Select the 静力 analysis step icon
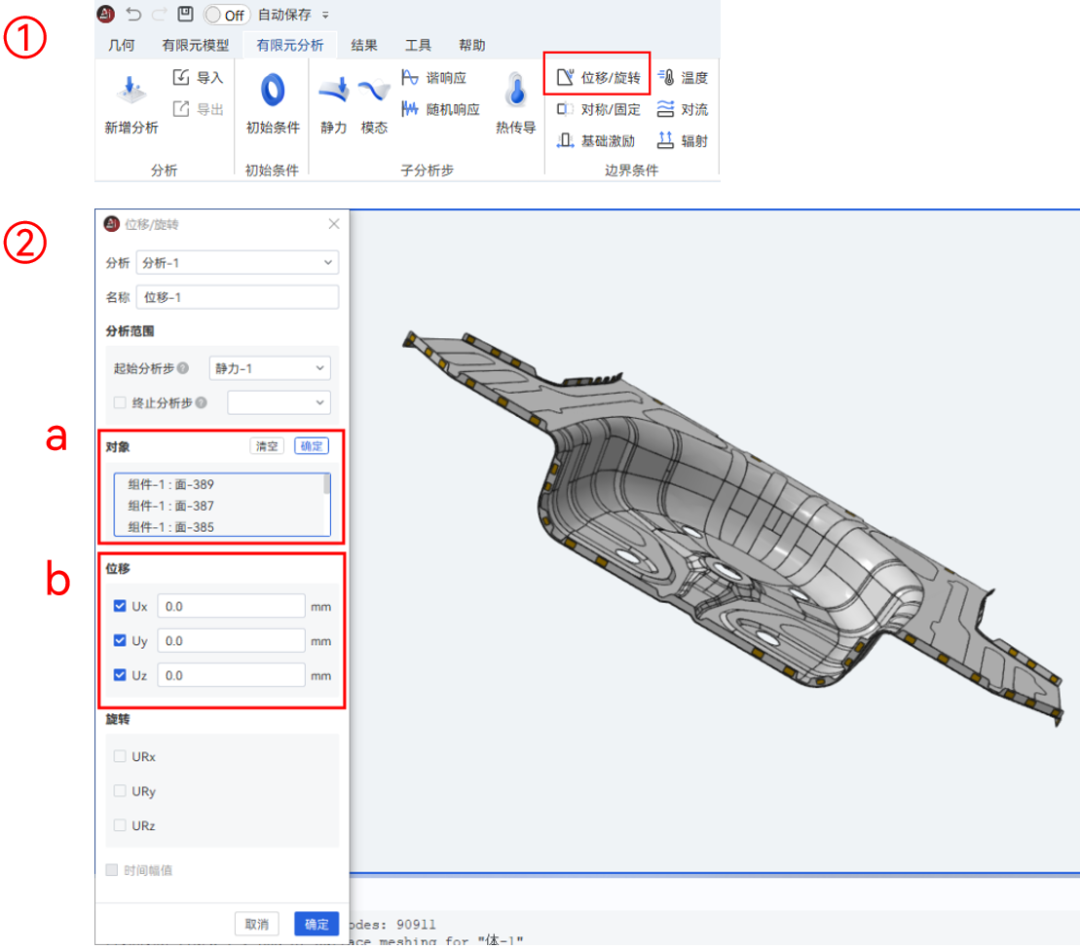This screenshot has width=1080, height=949. click(x=333, y=100)
